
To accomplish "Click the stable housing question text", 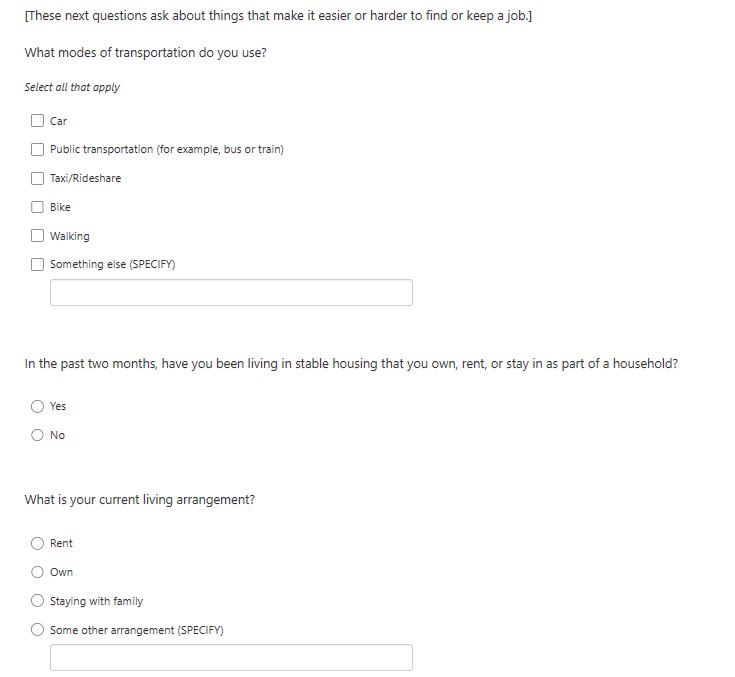I will pos(350,364).
